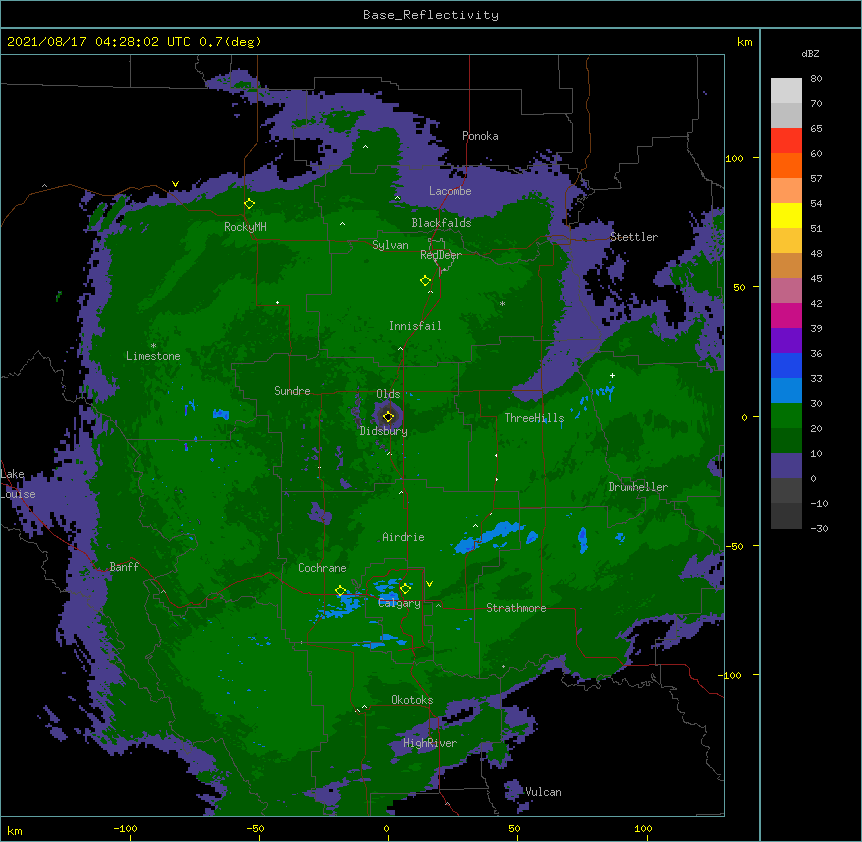
Task: Click the Drumheller town label
Action: click(x=638, y=487)
